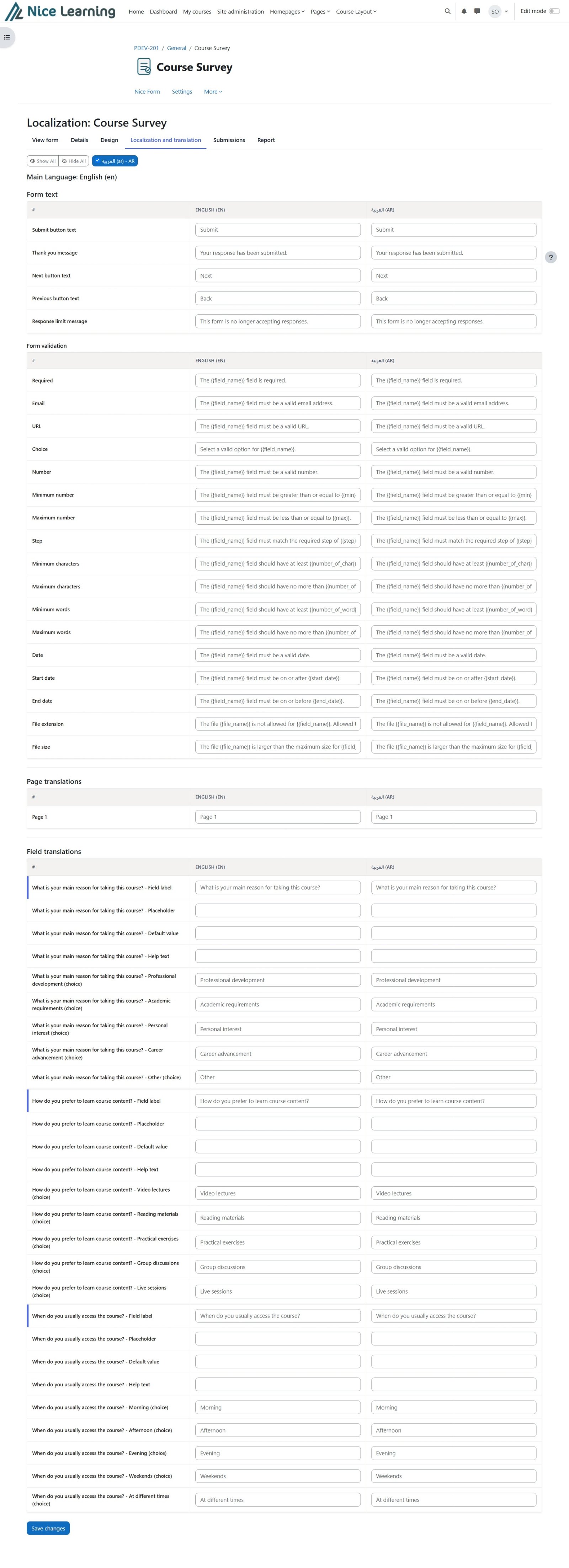Open PDEV-201 breadcrumb link
This screenshot has height=1568, width=569.
pos(146,48)
